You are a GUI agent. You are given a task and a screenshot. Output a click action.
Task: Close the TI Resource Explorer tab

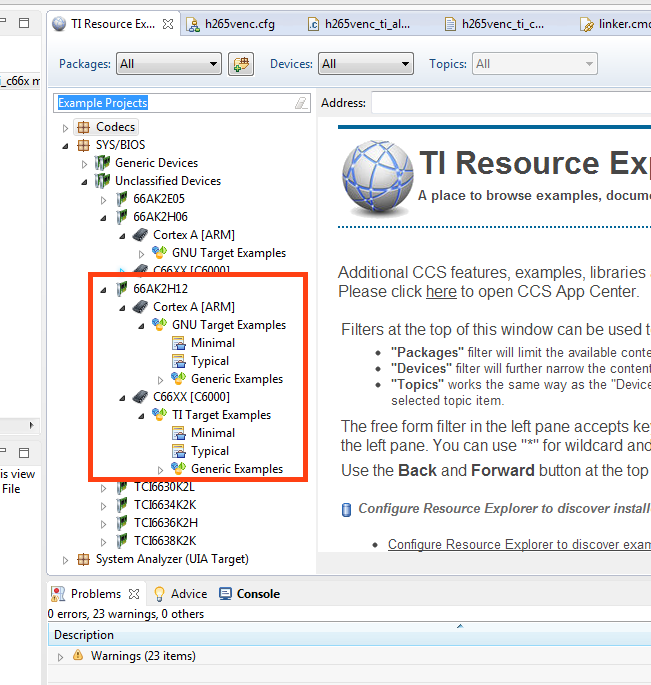point(168,24)
